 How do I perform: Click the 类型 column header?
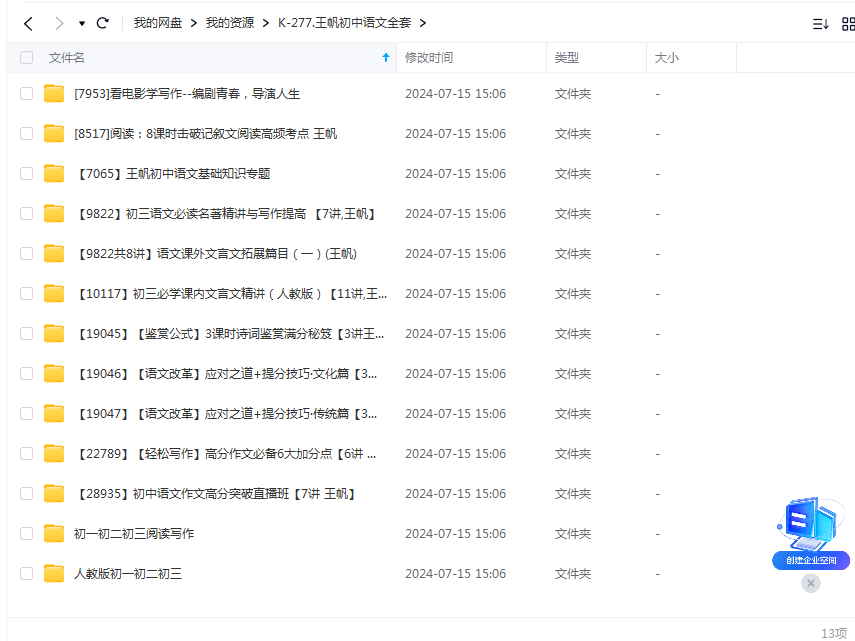tap(566, 58)
